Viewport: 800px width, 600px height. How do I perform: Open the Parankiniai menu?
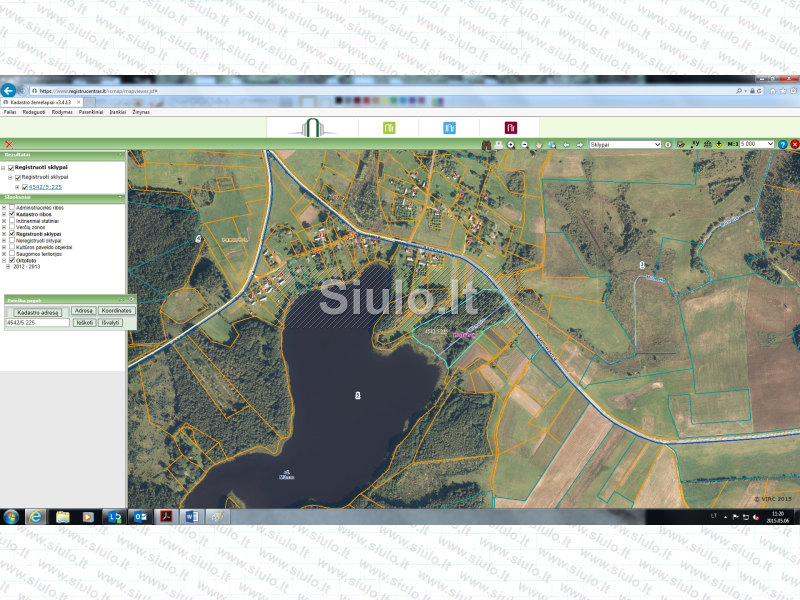[x=91, y=112]
